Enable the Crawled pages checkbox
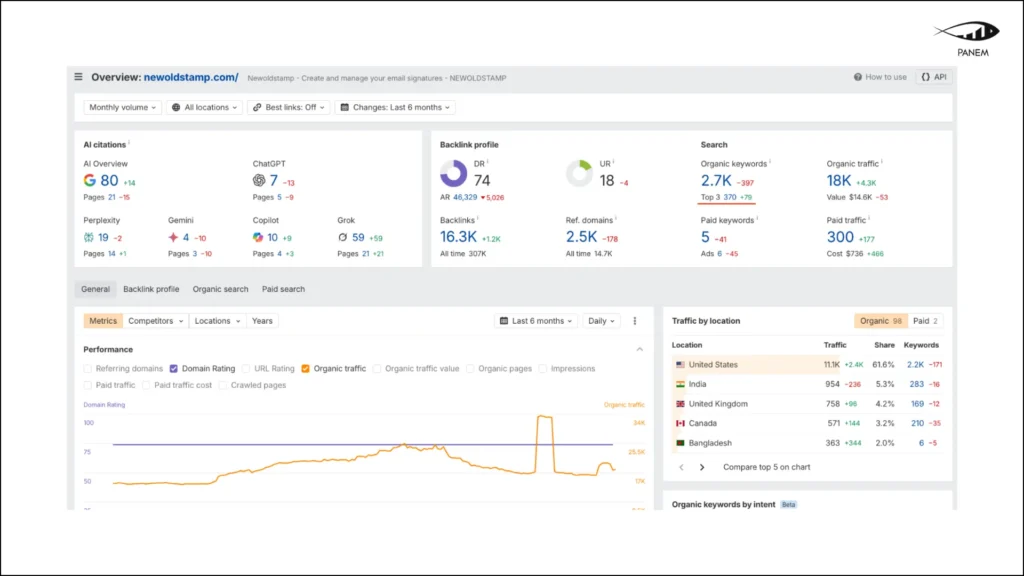1024x576 pixels. pos(223,385)
